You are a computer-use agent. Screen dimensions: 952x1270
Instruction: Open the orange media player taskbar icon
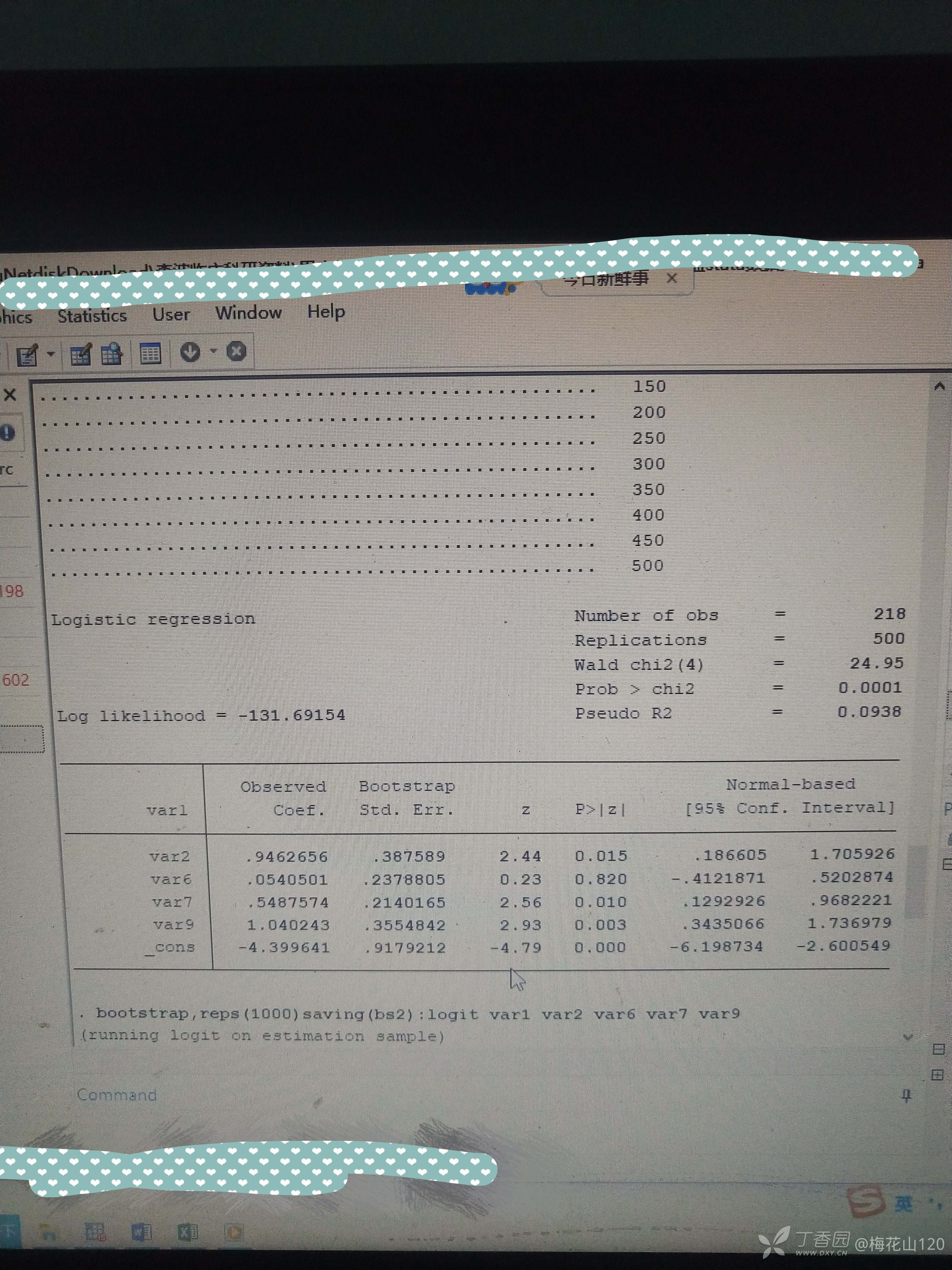coord(234,1232)
